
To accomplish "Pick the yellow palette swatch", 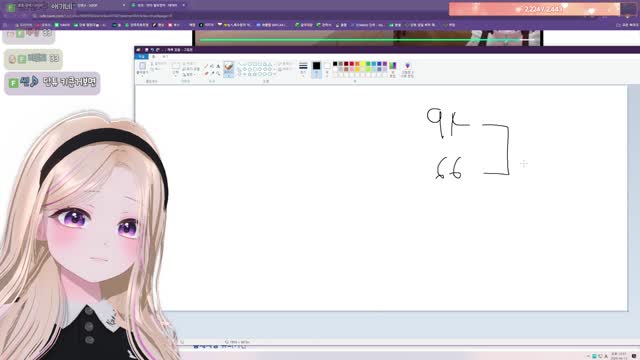I will [363, 64].
